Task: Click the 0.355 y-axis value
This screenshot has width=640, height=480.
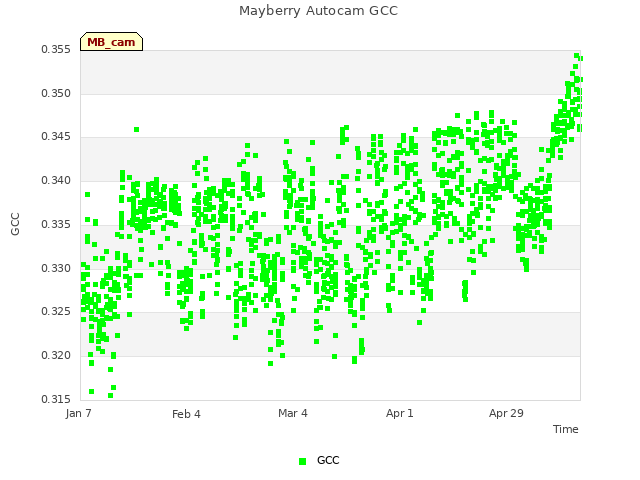Action: (x=56, y=49)
